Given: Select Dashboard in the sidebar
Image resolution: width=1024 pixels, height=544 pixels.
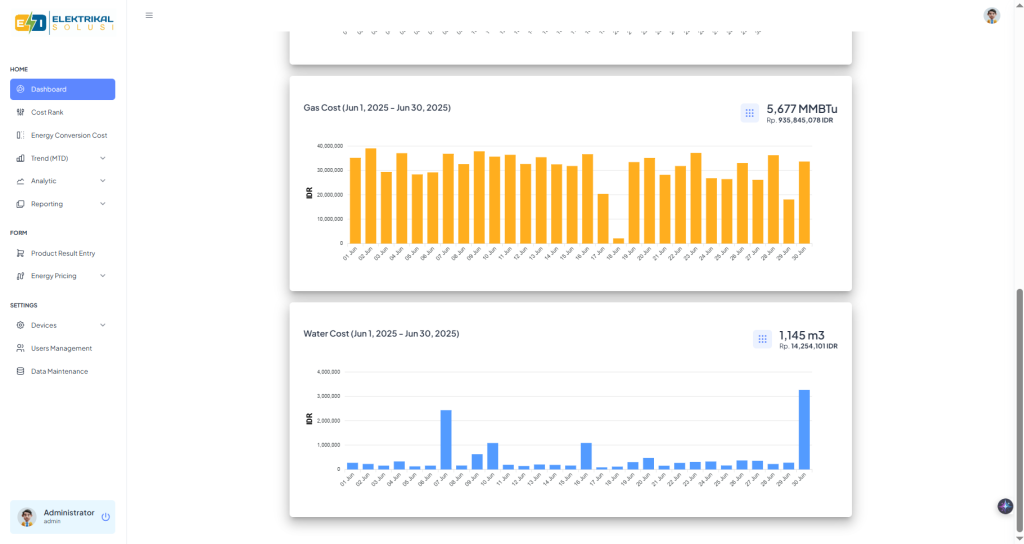Looking at the screenshot, I should coord(62,89).
